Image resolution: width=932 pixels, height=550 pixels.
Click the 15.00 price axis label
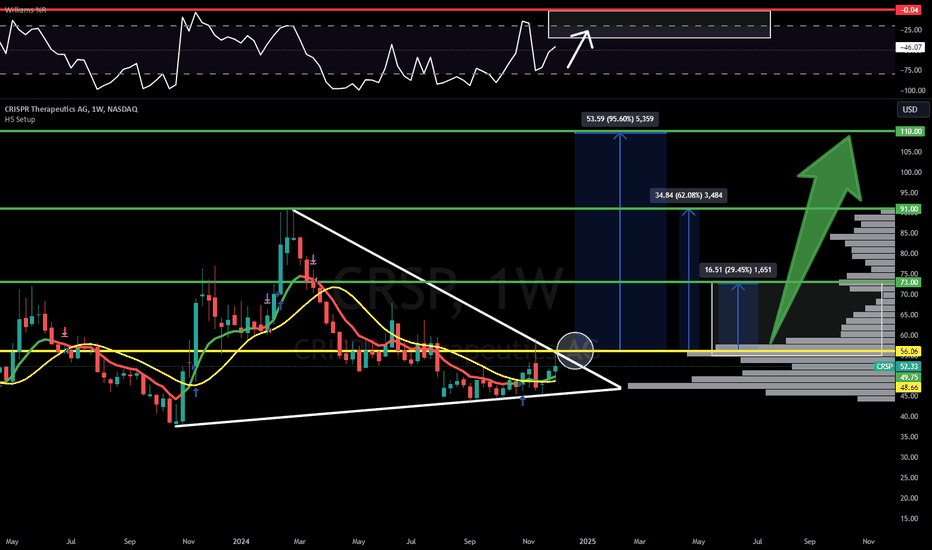click(x=911, y=518)
